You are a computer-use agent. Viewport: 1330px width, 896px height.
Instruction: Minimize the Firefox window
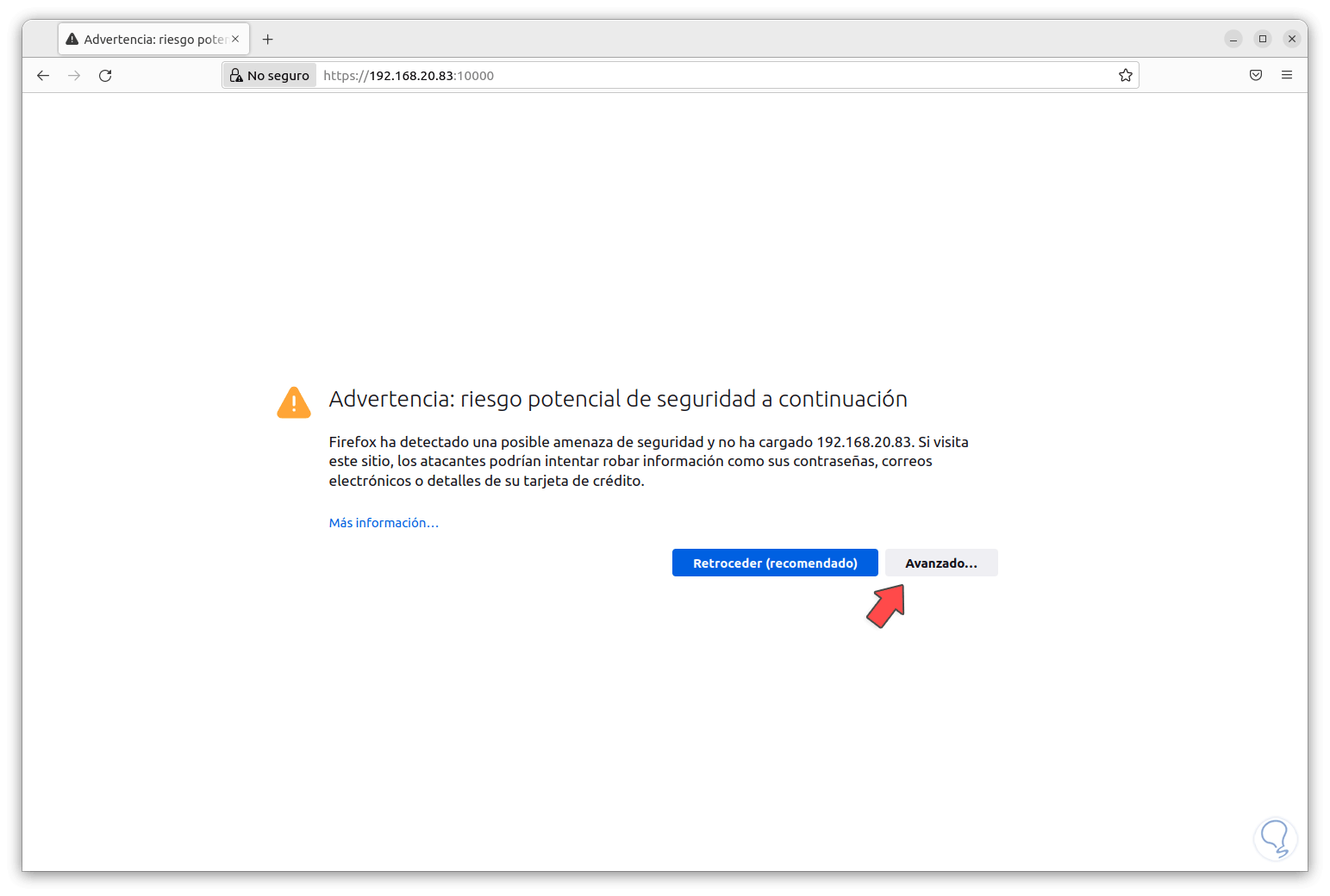1233,39
